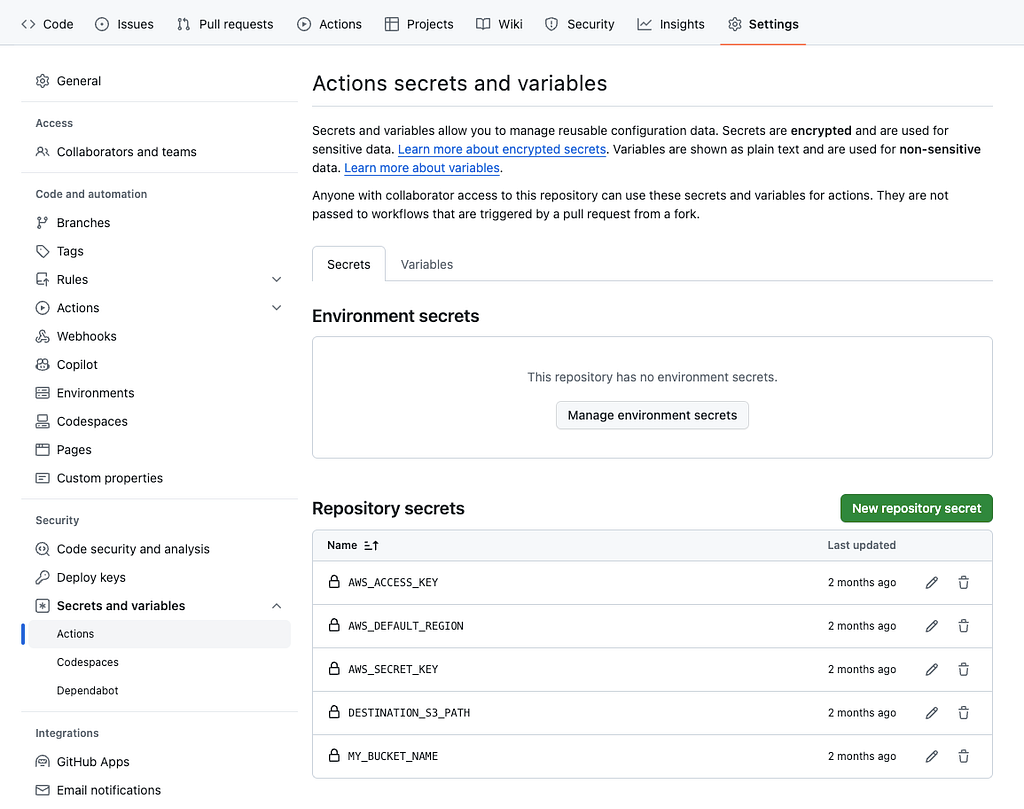Image resolution: width=1024 pixels, height=809 pixels.
Task: Open Learn more about variables link
Action: click(x=421, y=168)
